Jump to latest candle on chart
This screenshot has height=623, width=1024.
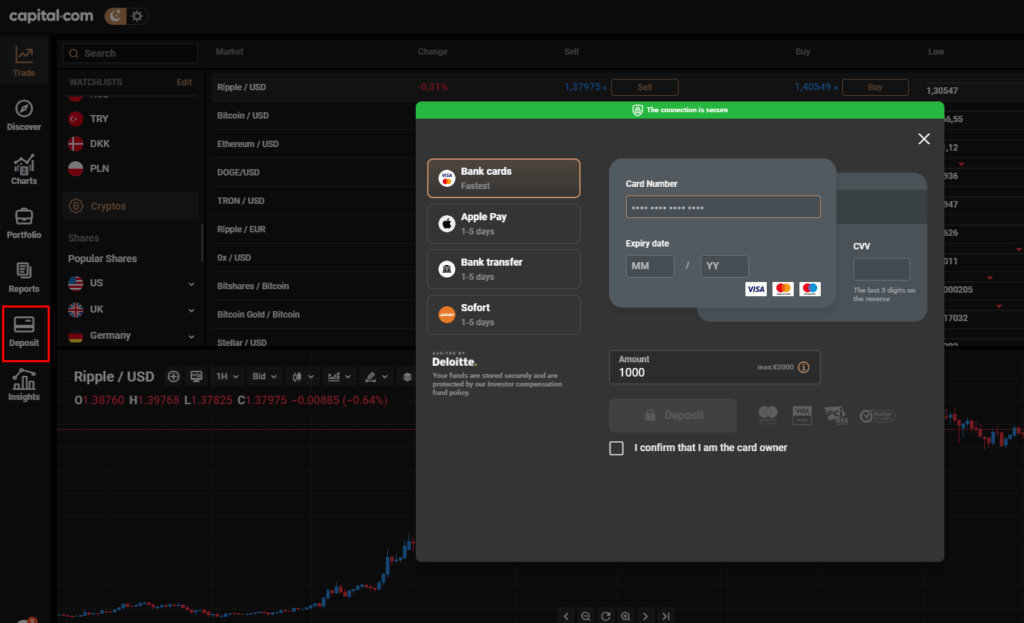tap(666, 616)
